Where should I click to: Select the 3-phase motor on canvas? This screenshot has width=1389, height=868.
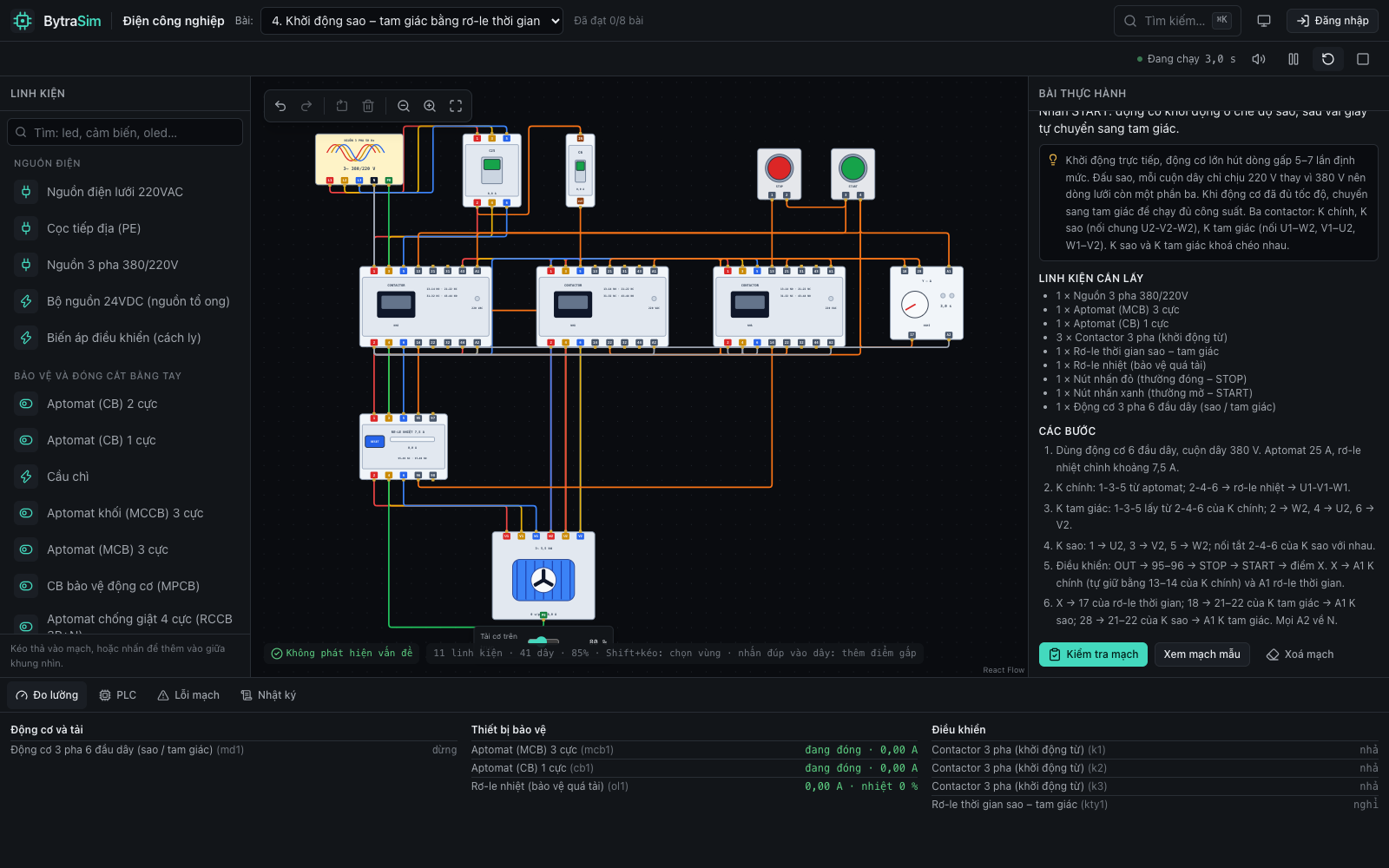tap(543, 575)
